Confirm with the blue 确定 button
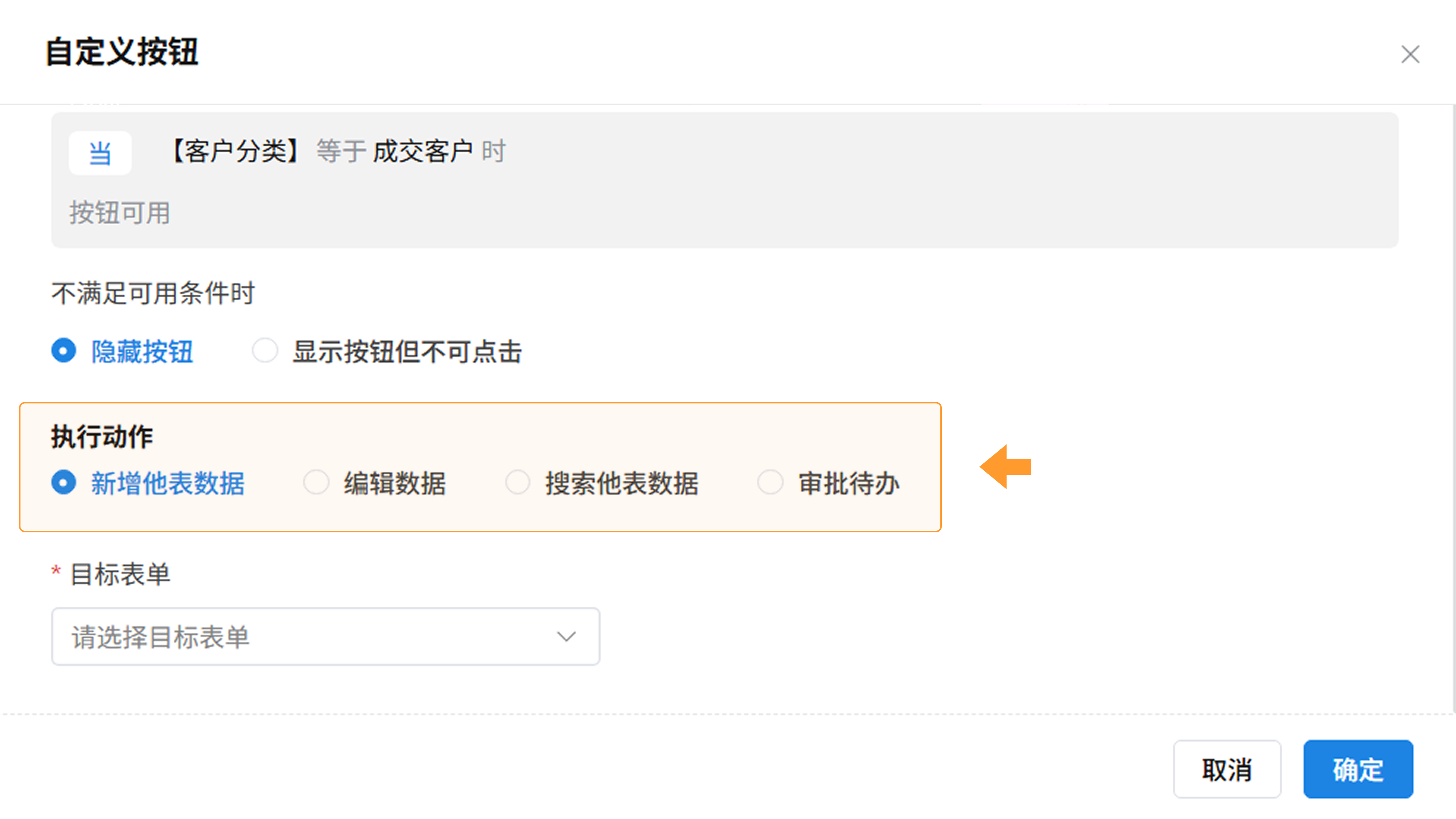This screenshot has width=1456, height=819. tap(1358, 769)
